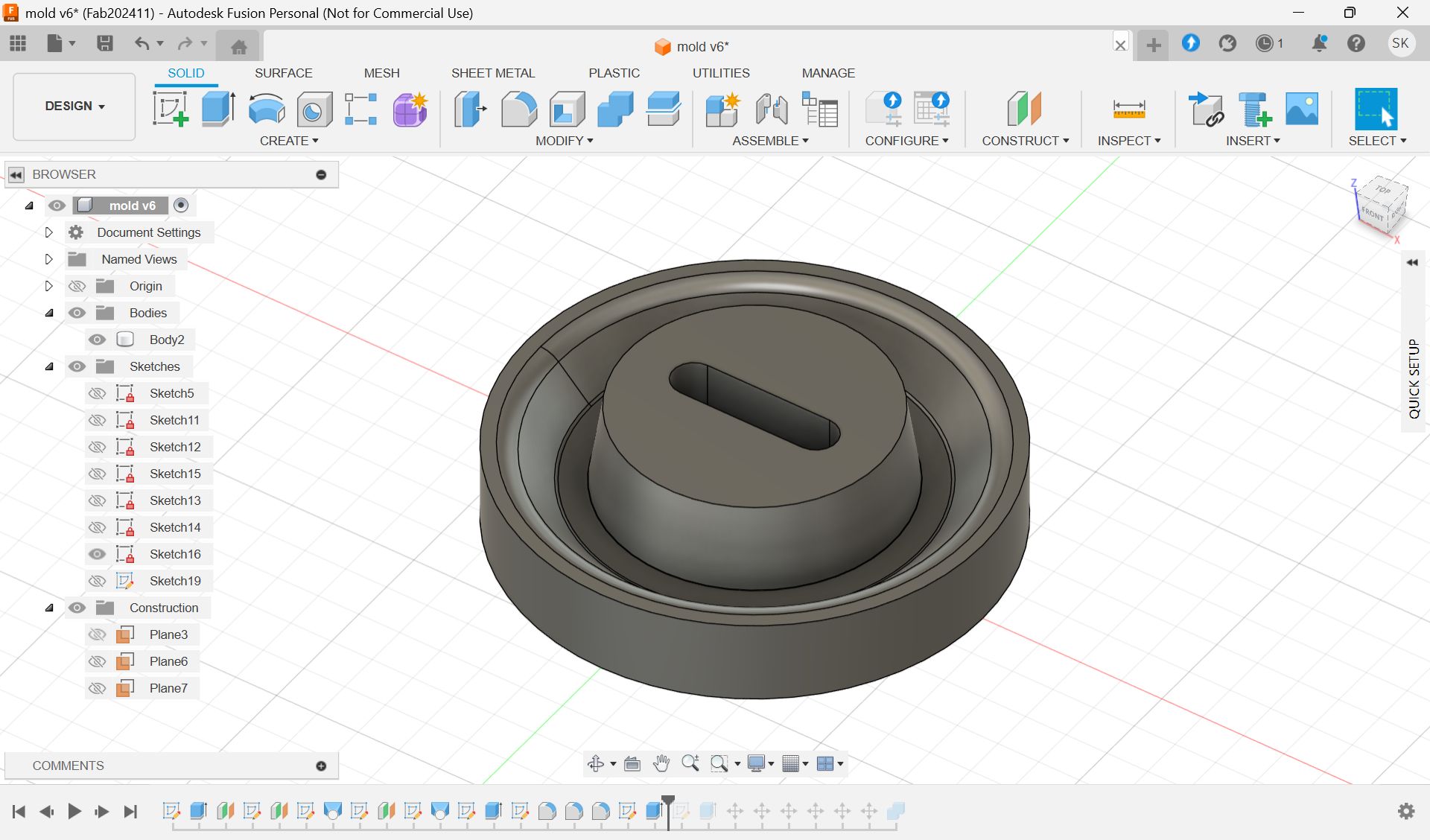Screen dimensions: 1430x840
Task: Collapse the Sketches folder
Action: pyautogui.click(x=49, y=366)
